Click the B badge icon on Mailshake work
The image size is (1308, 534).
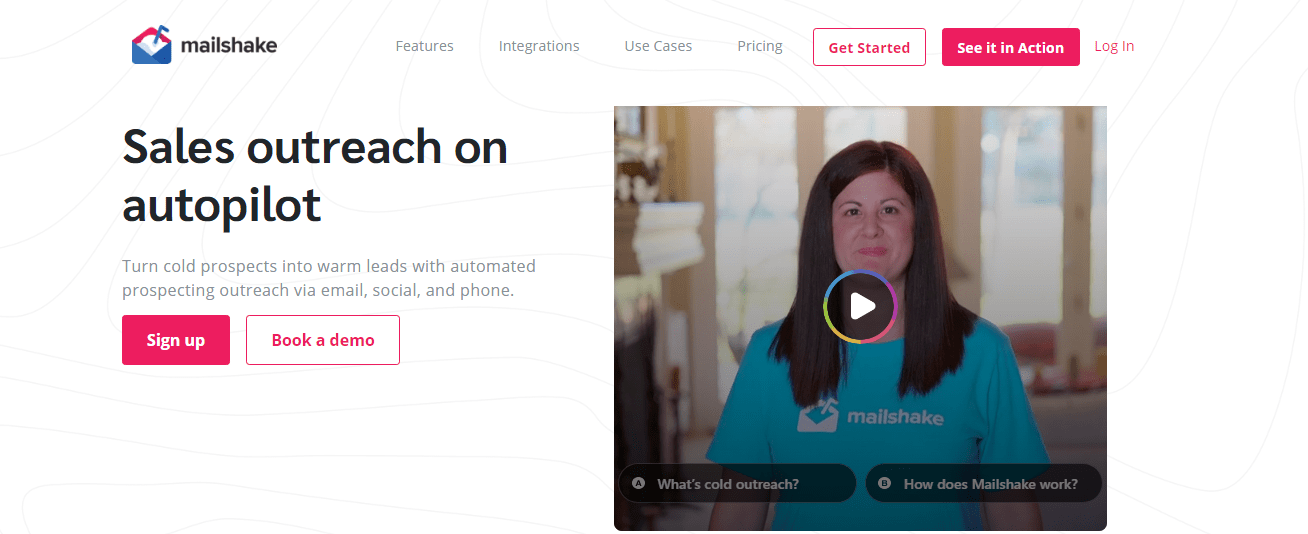click(x=884, y=484)
